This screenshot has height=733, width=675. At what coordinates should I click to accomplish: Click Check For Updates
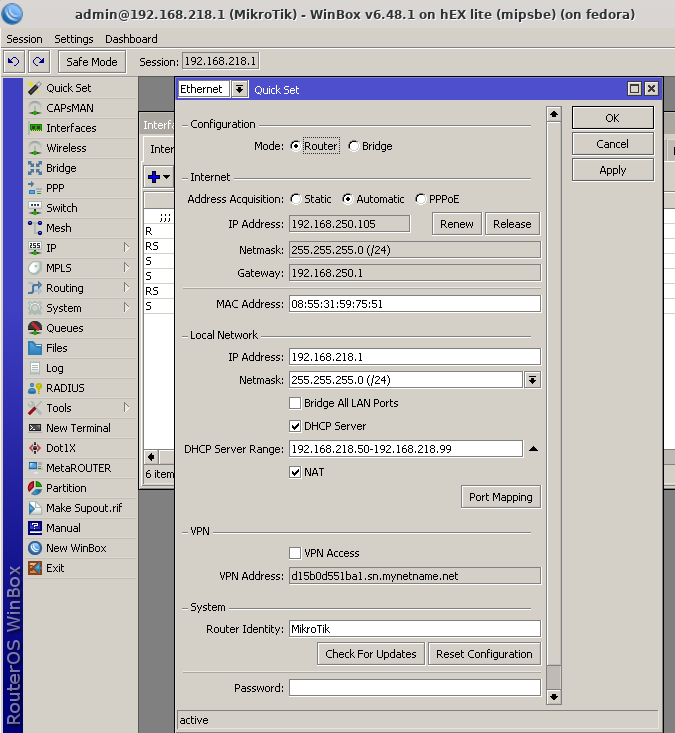pos(371,654)
